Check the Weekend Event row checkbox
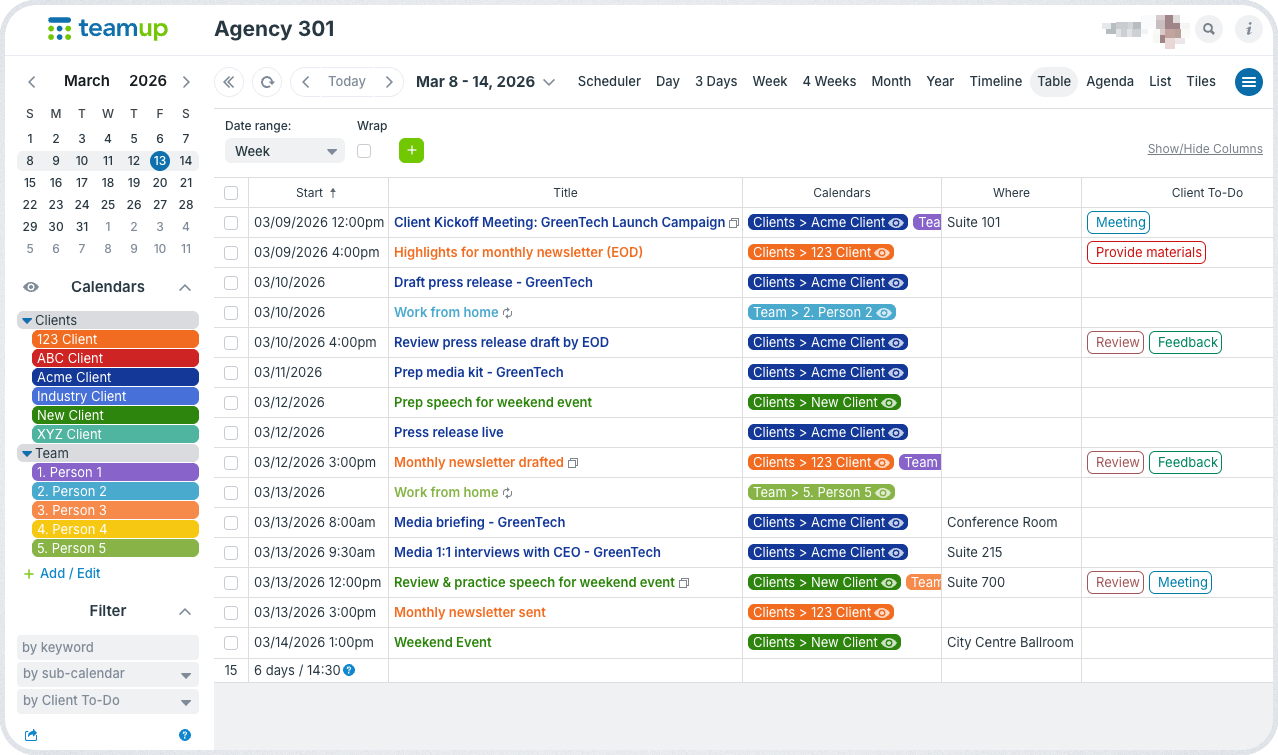 click(x=231, y=643)
